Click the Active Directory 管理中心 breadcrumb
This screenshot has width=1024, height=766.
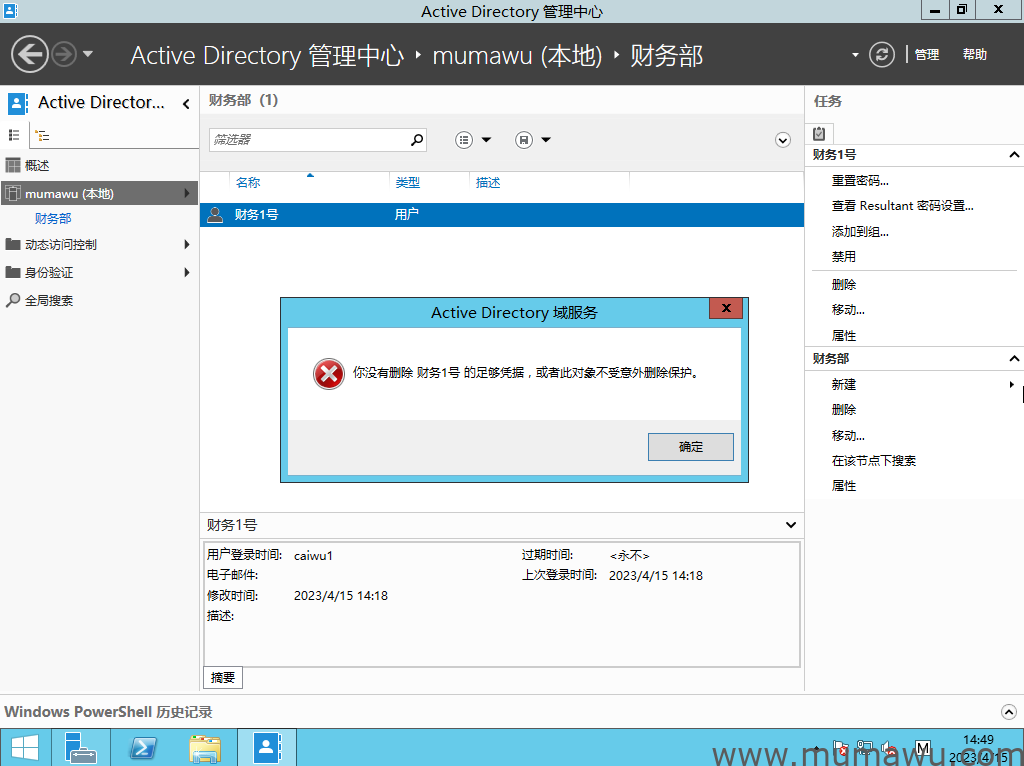click(x=267, y=56)
